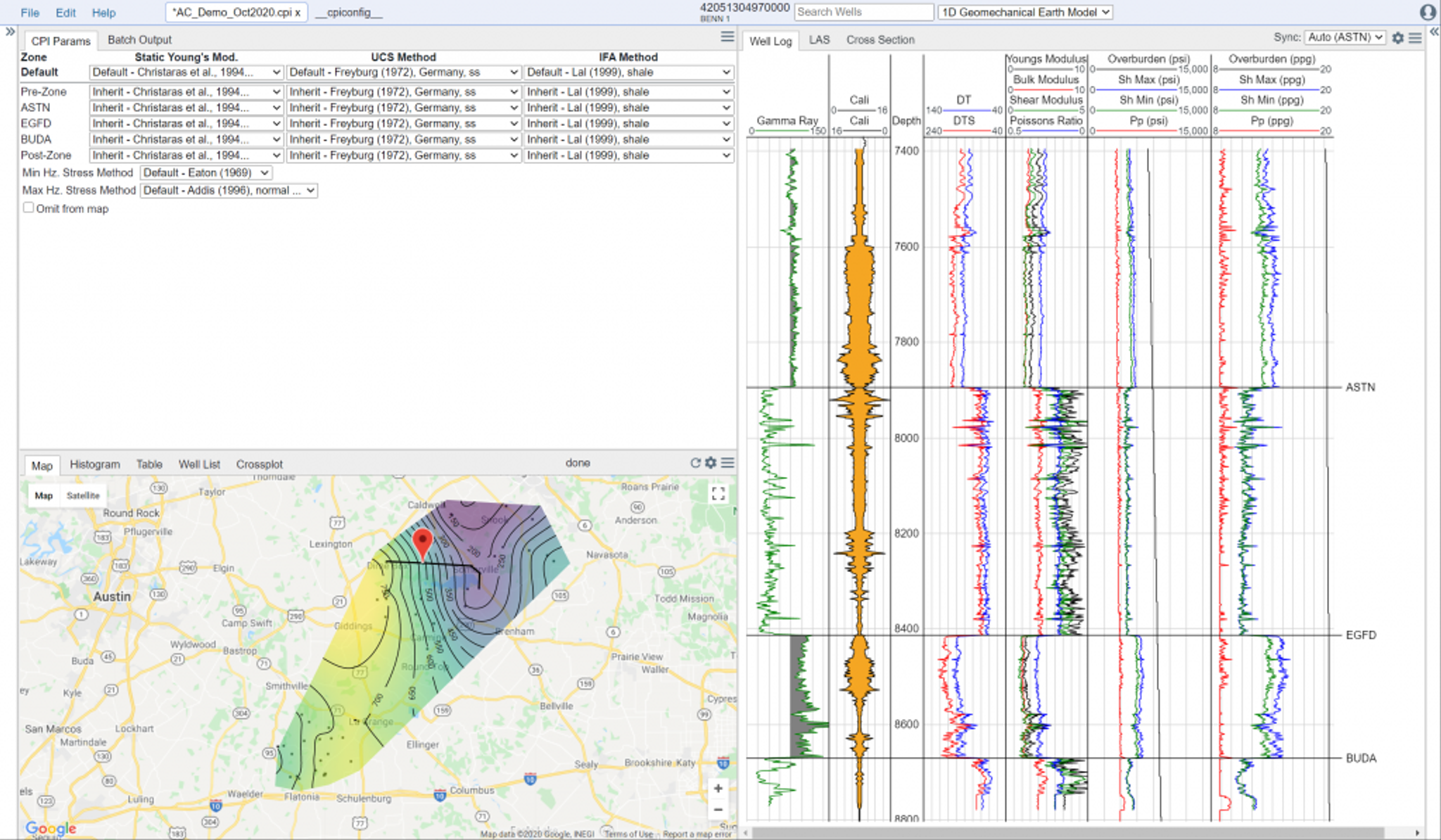Image resolution: width=1441 pixels, height=840 pixels.
Task: Open Min Hz. Stress Method dropdown
Action: tap(205, 173)
